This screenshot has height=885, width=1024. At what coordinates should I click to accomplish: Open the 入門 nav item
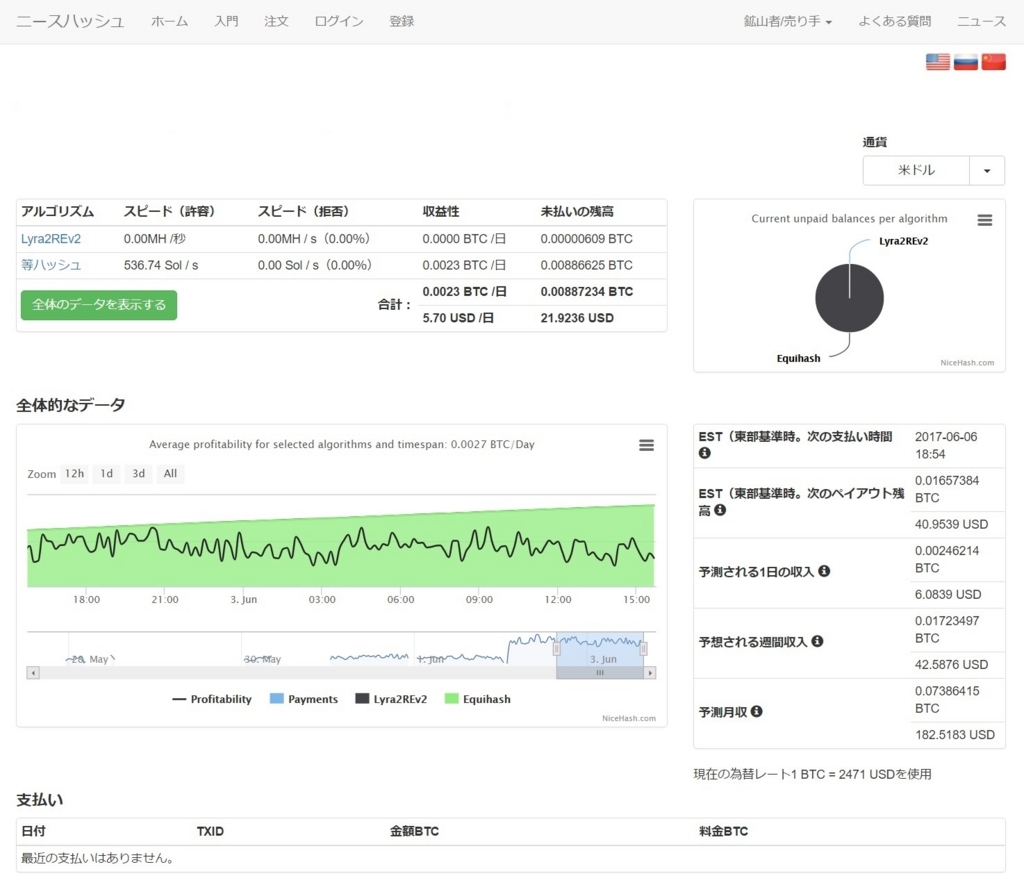(227, 22)
